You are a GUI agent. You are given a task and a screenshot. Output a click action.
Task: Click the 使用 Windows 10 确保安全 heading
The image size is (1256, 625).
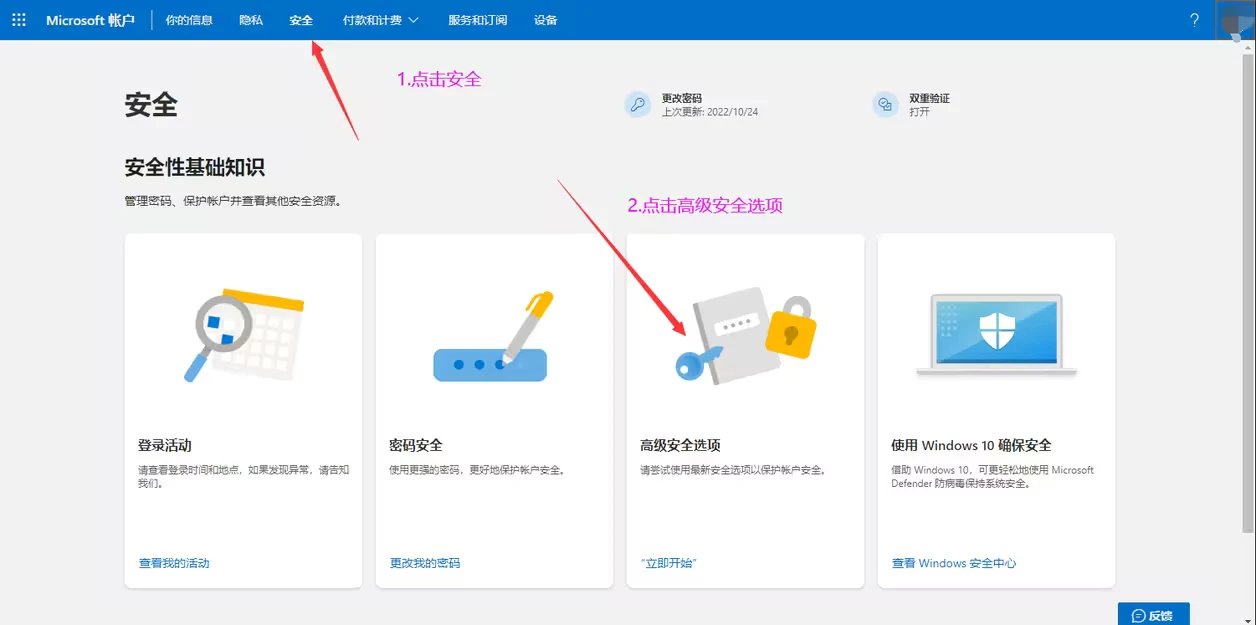coord(971,445)
